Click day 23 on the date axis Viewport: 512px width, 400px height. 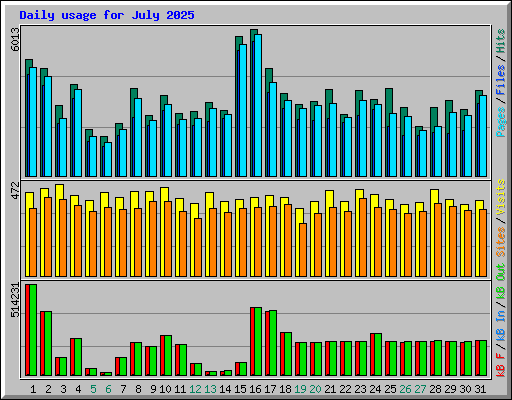[x=360, y=389]
